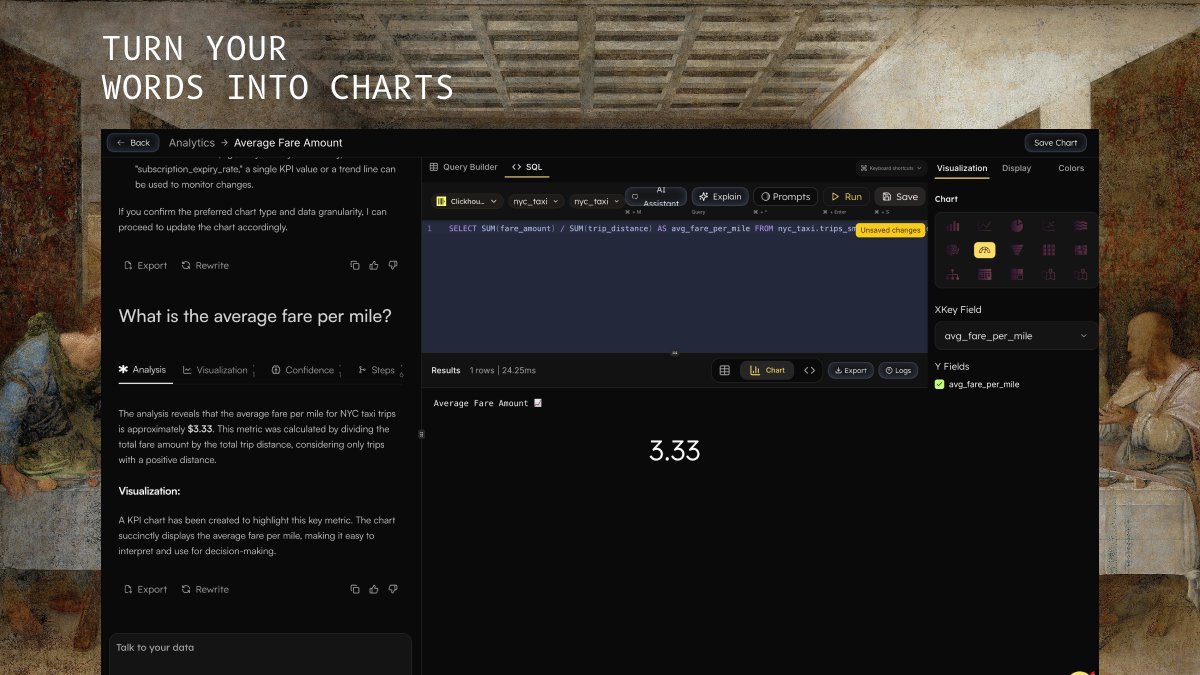Show results as code view icon

pos(809,370)
